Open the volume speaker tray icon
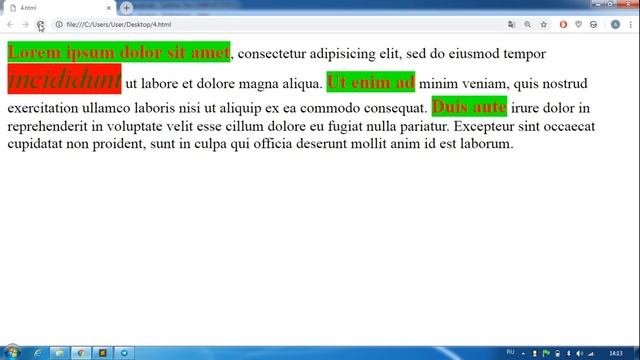The width and height of the screenshot is (640, 360). (580, 353)
